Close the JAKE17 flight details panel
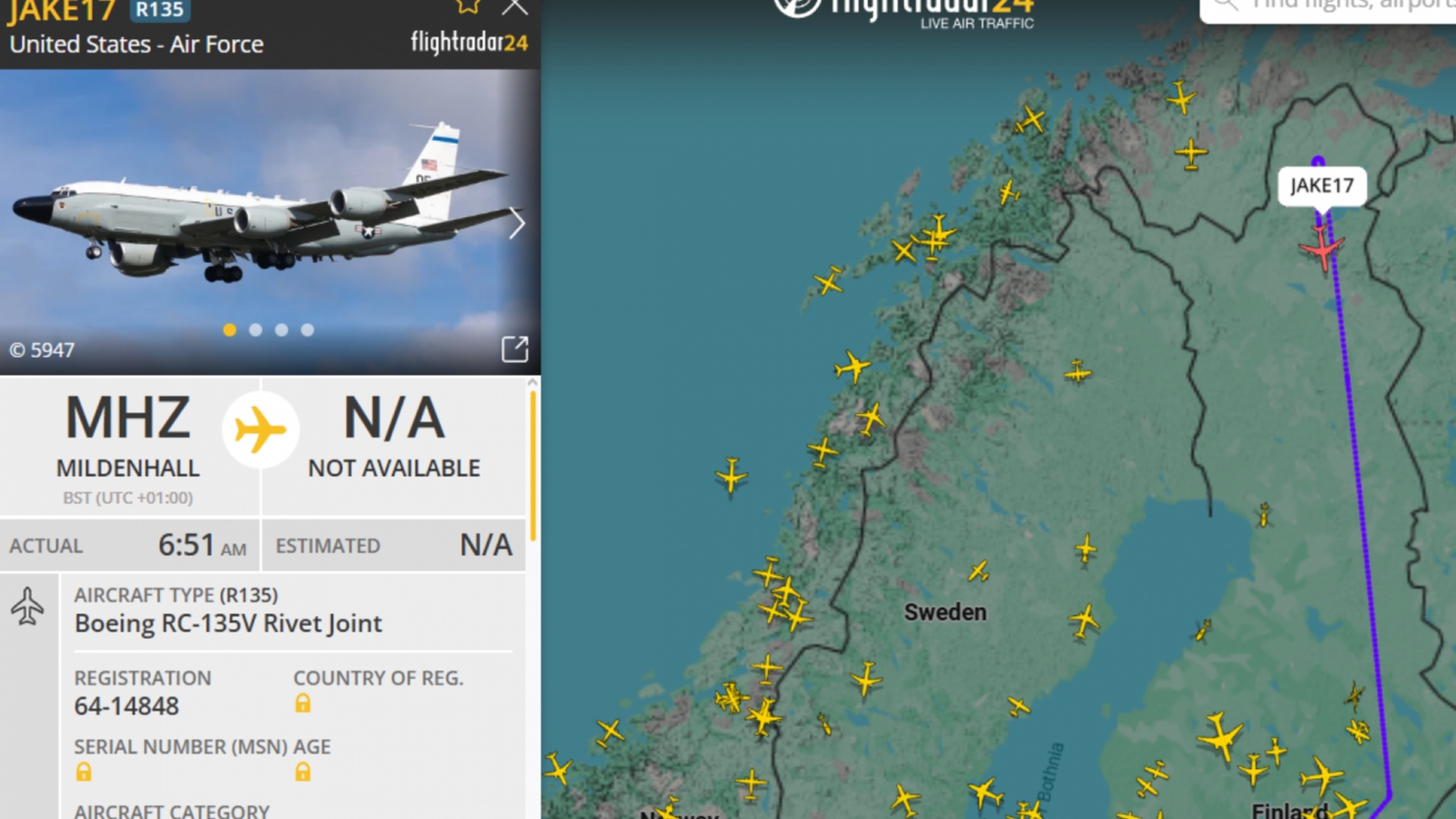 click(x=515, y=7)
